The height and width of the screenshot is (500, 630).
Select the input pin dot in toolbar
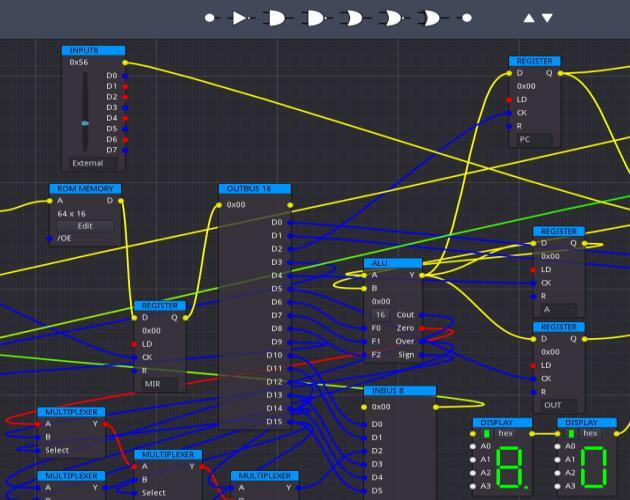(210, 18)
